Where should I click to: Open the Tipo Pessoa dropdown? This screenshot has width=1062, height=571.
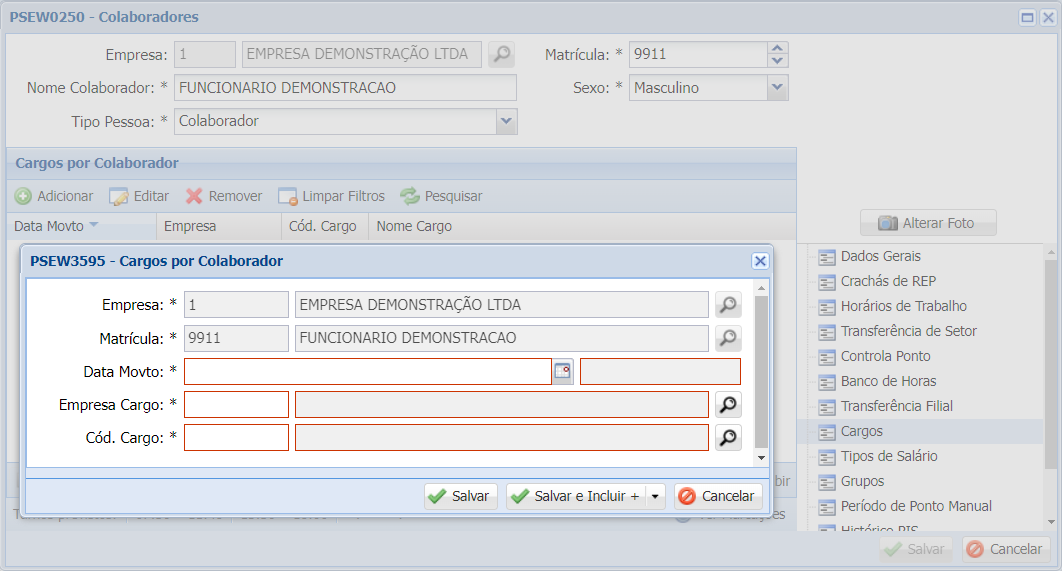[x=506, y=121]
